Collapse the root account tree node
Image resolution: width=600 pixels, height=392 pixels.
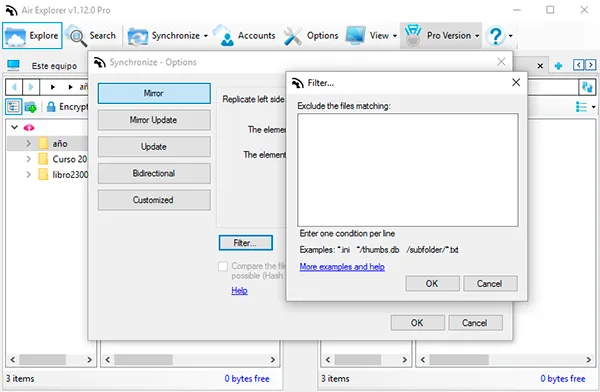tap(15, 127)
